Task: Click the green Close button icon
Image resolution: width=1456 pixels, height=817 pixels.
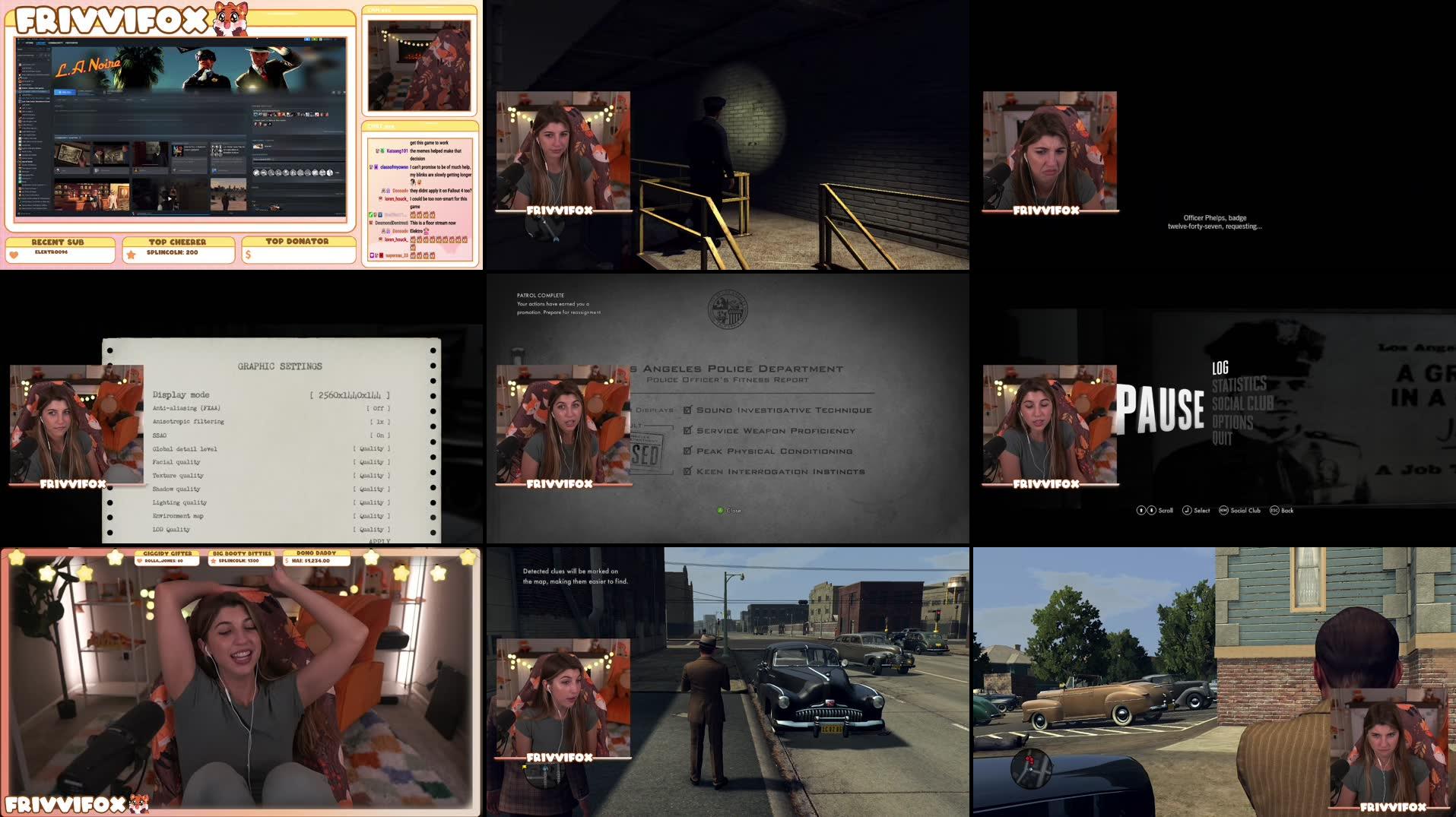Action: (720, 511)
